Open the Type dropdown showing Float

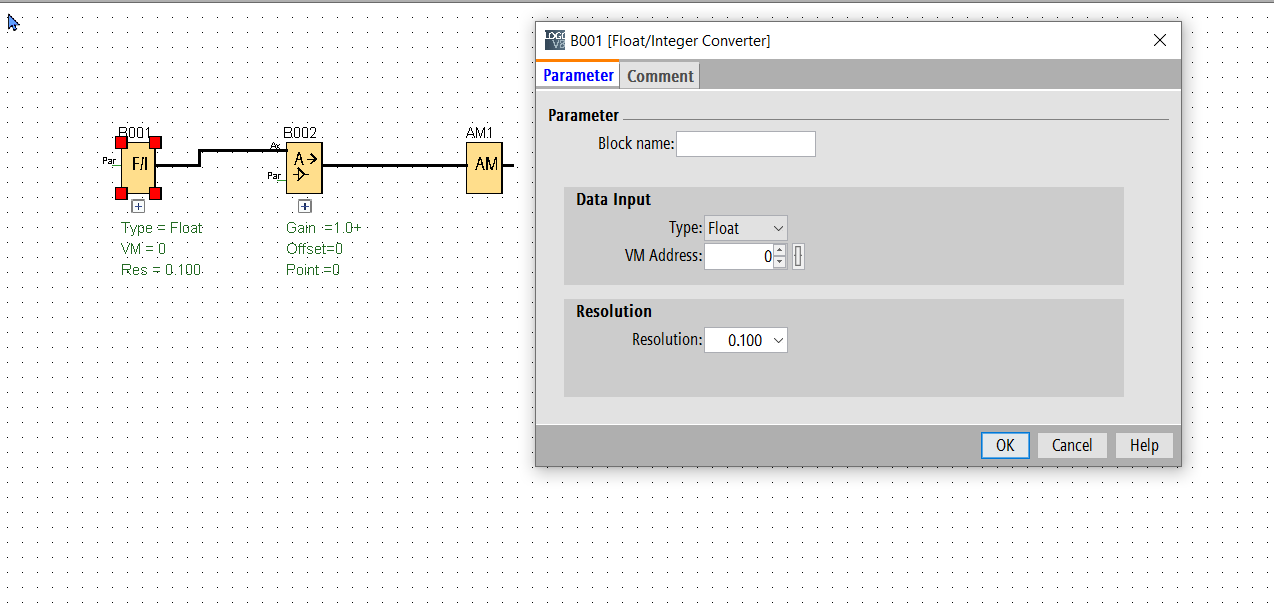(x=746, y=228)
